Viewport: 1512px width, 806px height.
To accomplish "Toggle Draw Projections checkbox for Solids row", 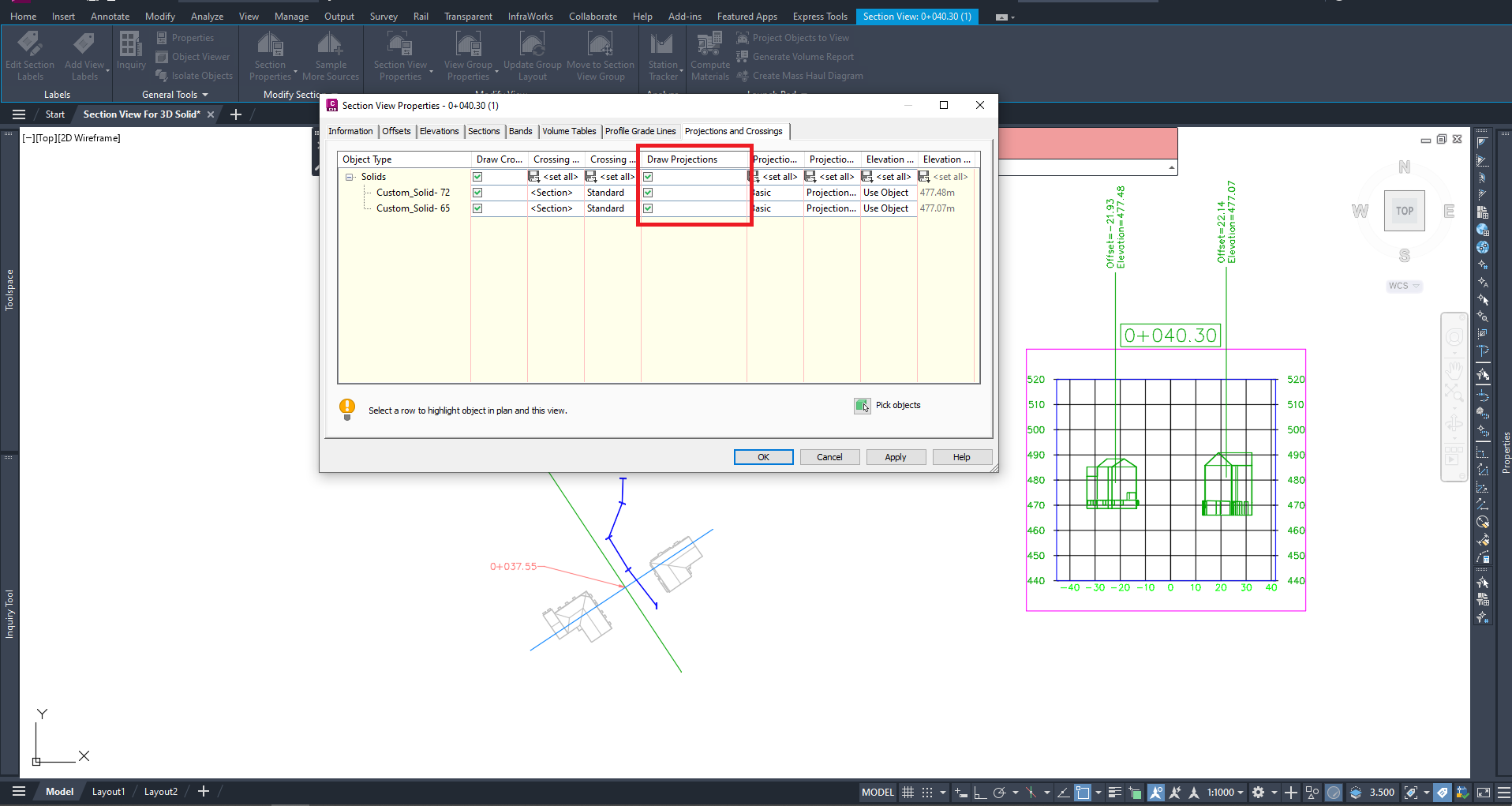I will [x=648, y=177].
